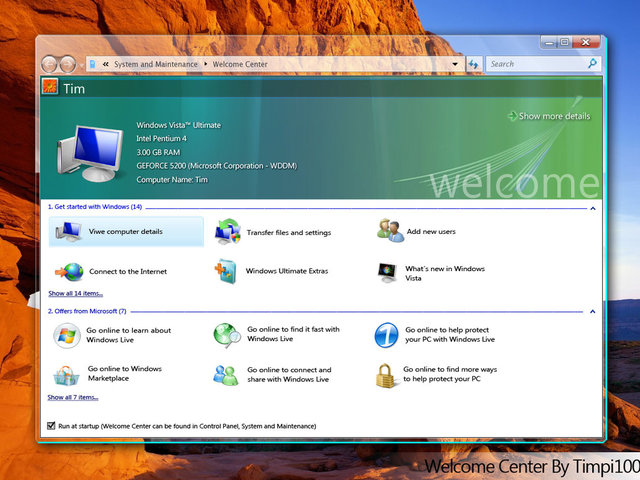Click the Refresh button next to address bar
The width and height of the screenshot is (640, 480).
click(473, 64)
